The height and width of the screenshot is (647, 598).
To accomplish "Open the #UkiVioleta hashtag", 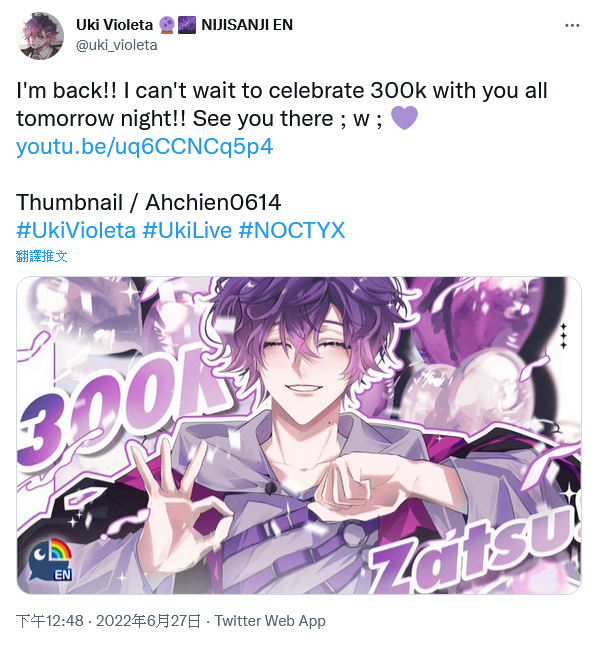I will pos(76,230).
